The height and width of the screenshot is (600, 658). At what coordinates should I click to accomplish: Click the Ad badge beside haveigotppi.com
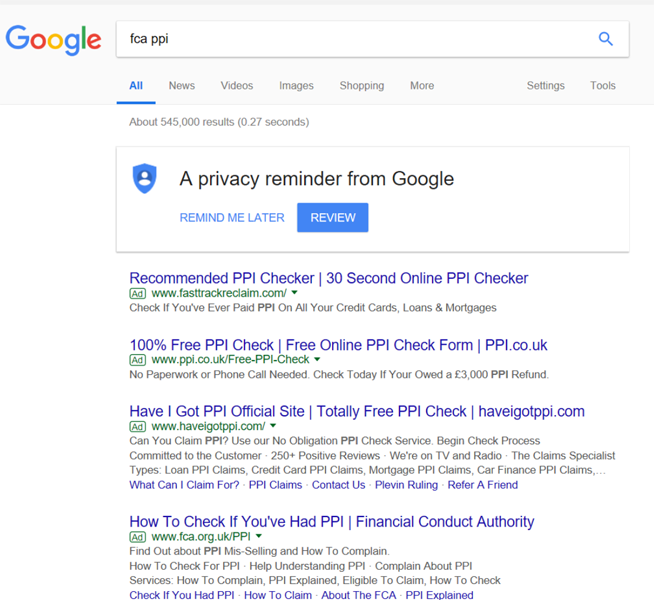click(x=138, y=427)
